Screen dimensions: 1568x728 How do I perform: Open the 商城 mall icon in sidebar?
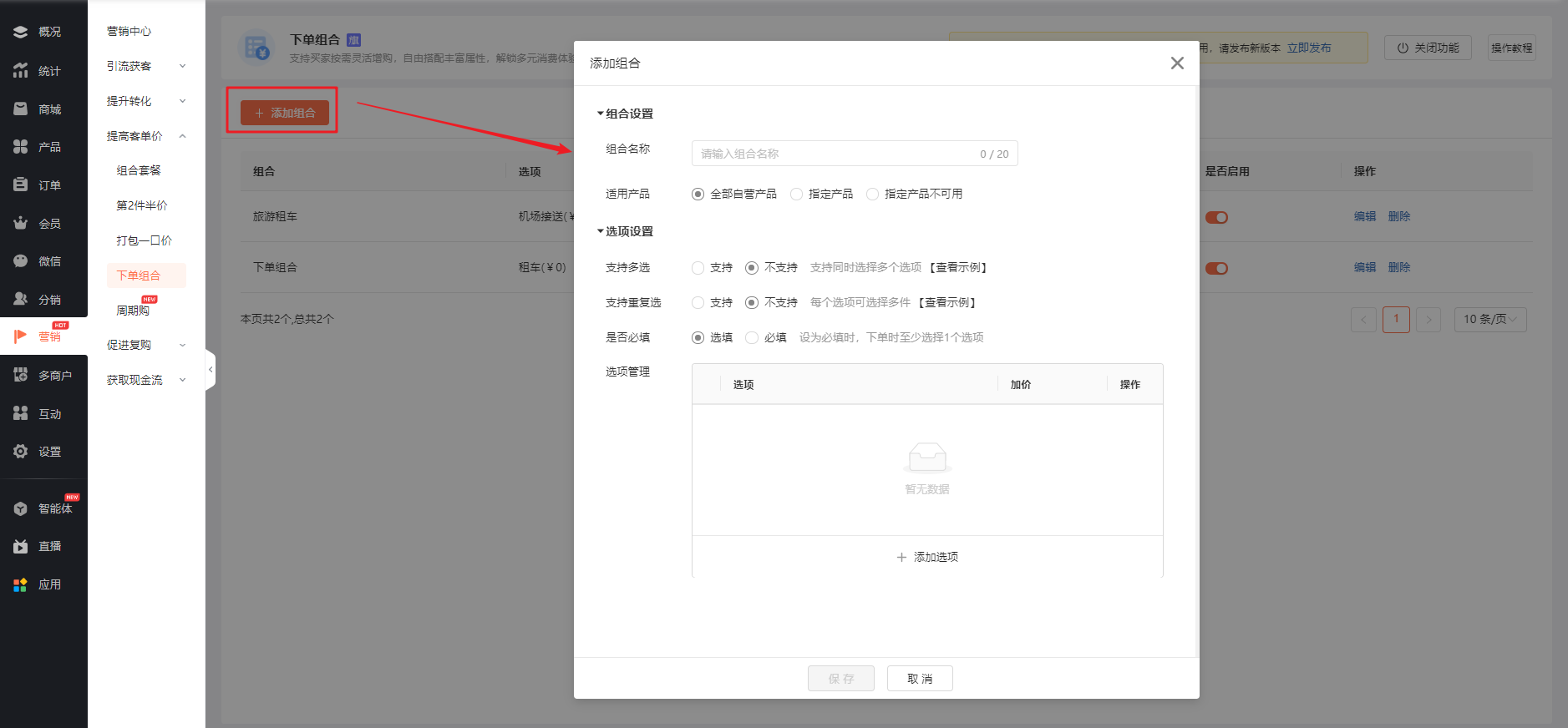click(21, 109)
